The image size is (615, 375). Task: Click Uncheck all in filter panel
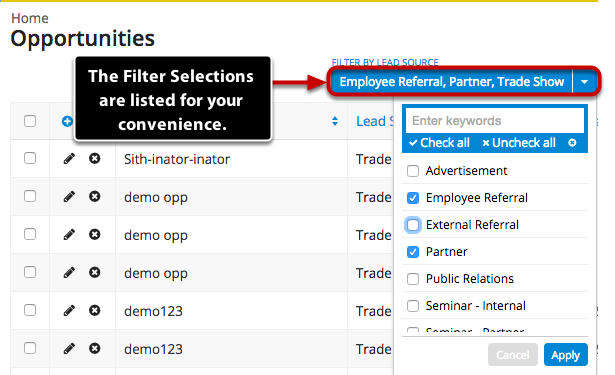519,143
